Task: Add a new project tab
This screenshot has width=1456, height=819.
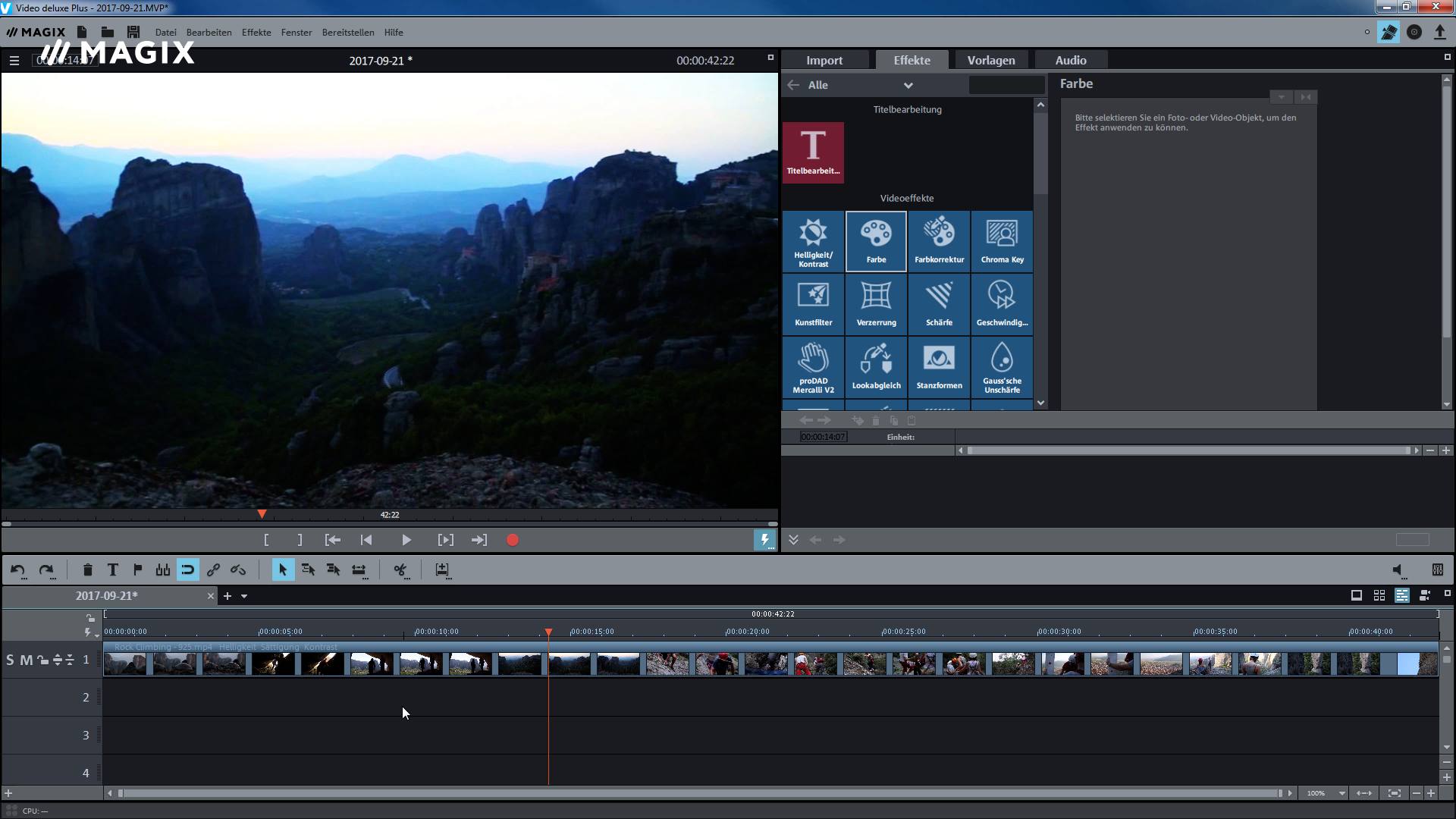Action: [227, 596]
